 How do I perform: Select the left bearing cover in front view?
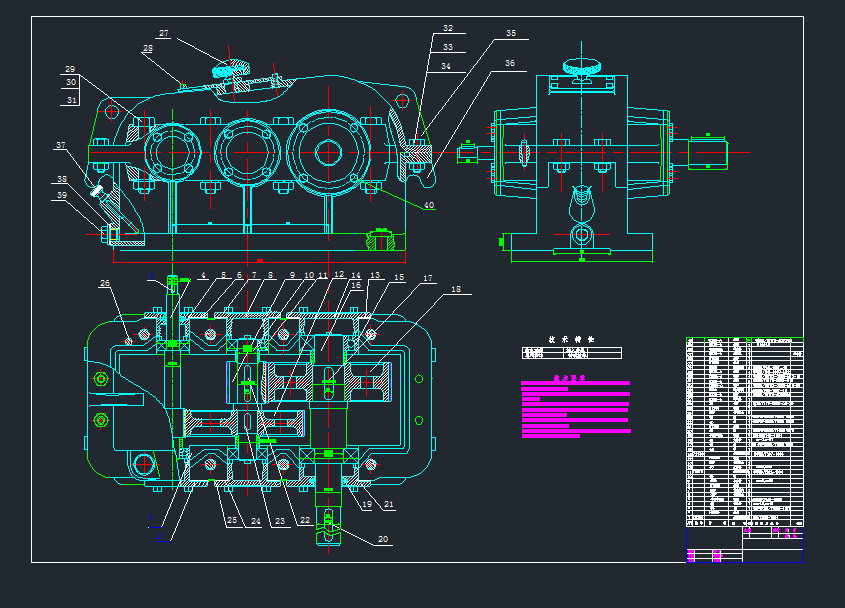coord(172,153)
